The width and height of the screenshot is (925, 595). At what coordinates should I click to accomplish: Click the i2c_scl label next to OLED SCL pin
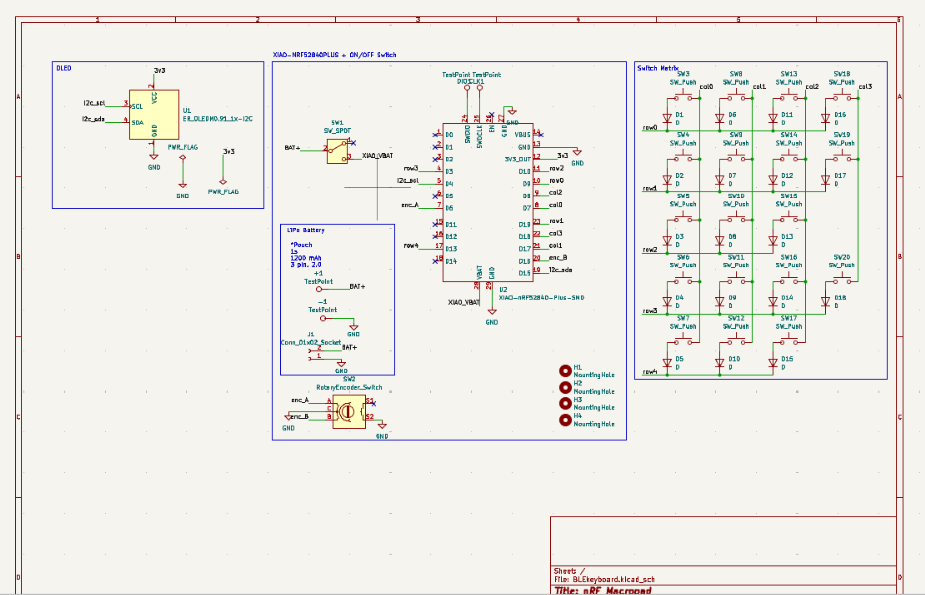tap(94, 103)
